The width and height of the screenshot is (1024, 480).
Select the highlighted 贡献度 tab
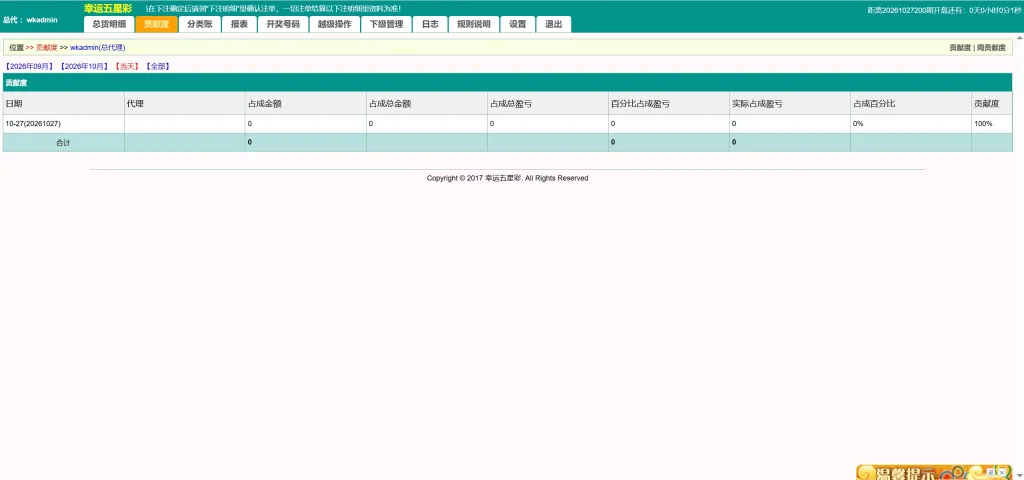pyautogui.click(x=157, y=24)
